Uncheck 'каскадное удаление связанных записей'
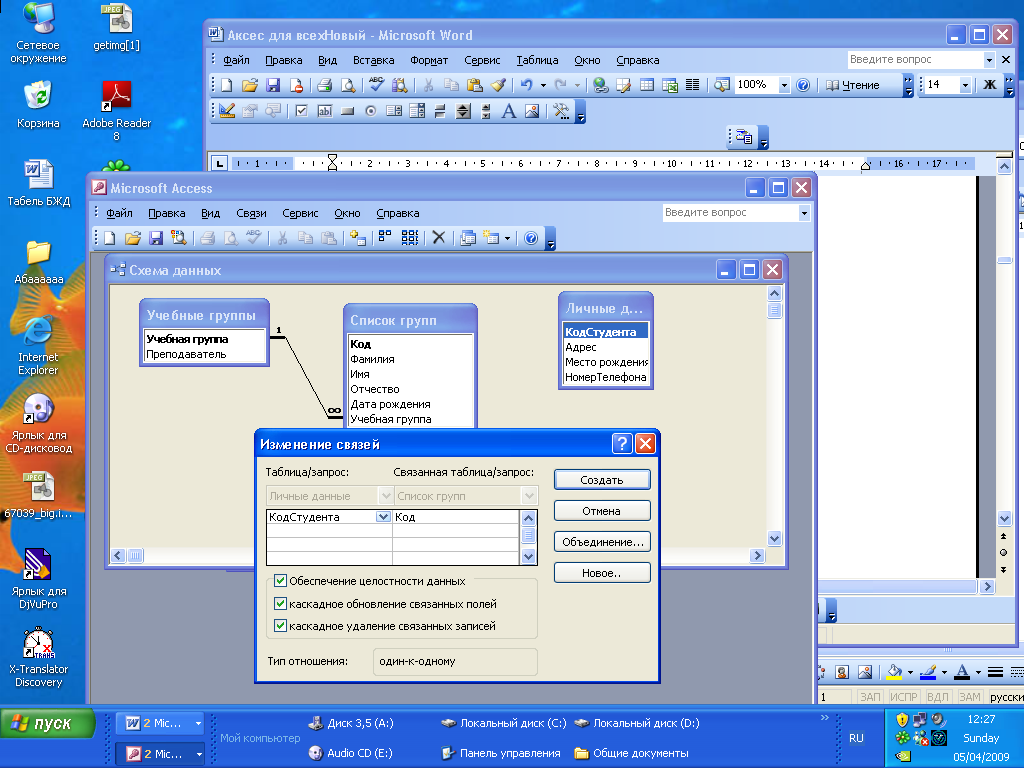 coord(280,626)
